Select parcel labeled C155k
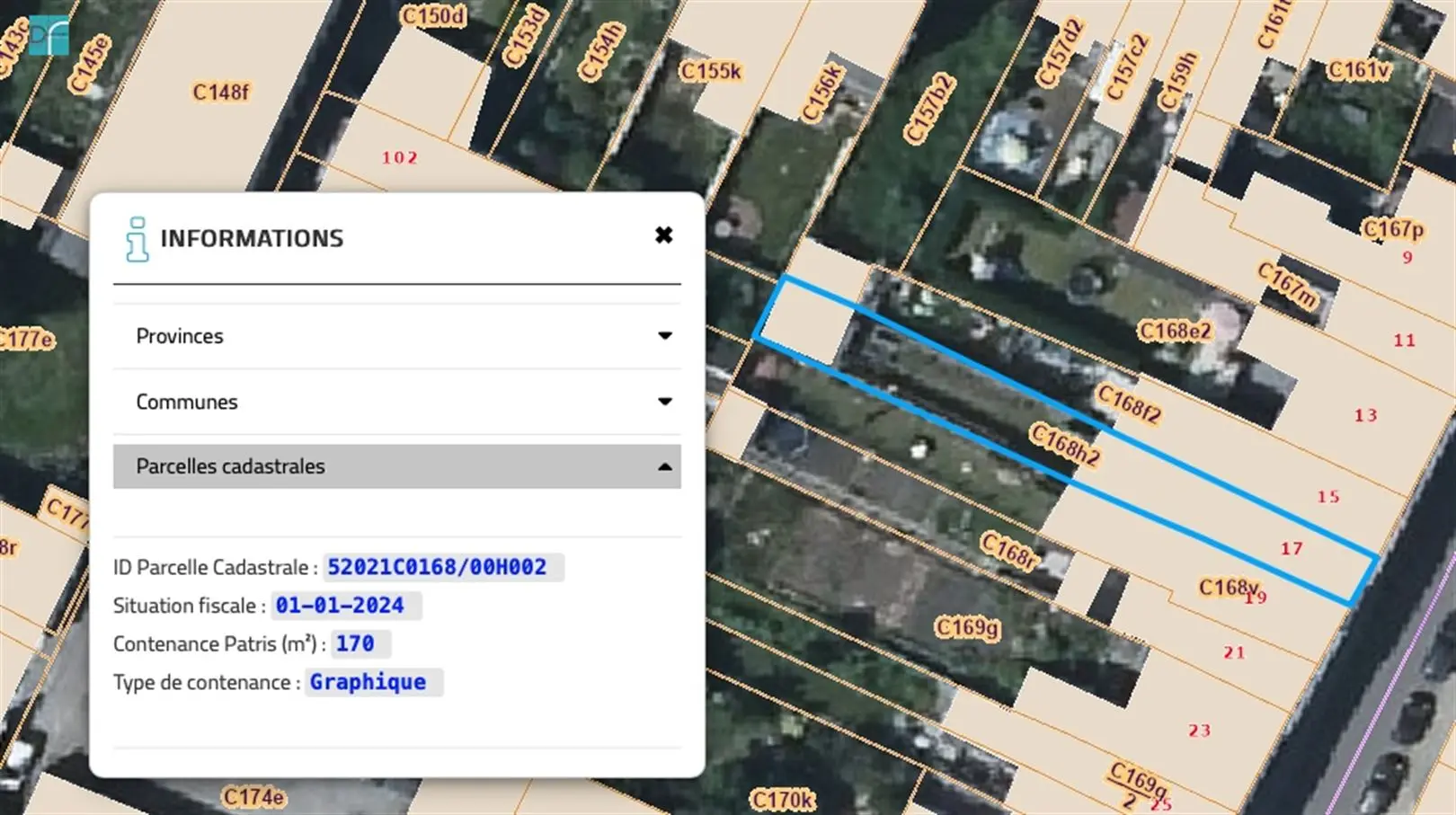 pyautogui.click(x=710, y=71)
